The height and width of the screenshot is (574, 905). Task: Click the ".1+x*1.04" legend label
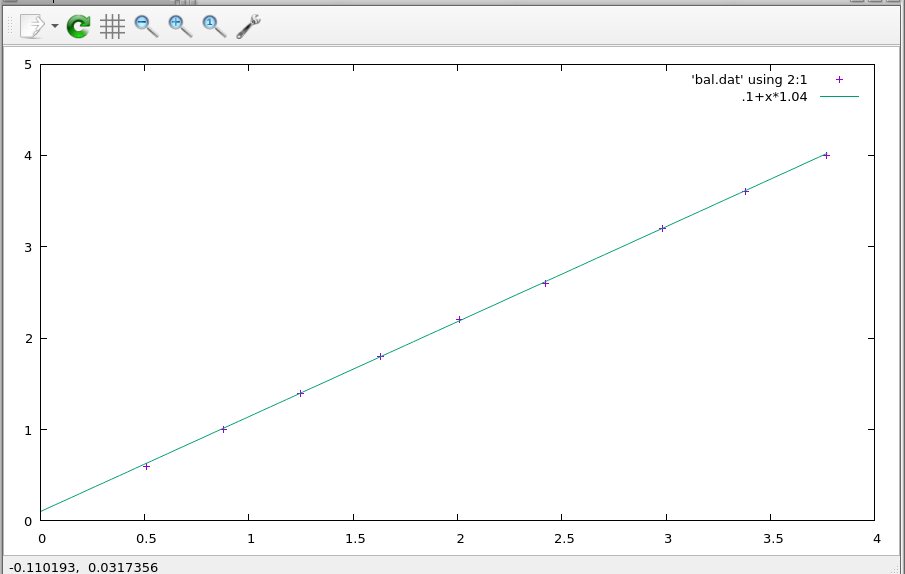tap(774, 97)
